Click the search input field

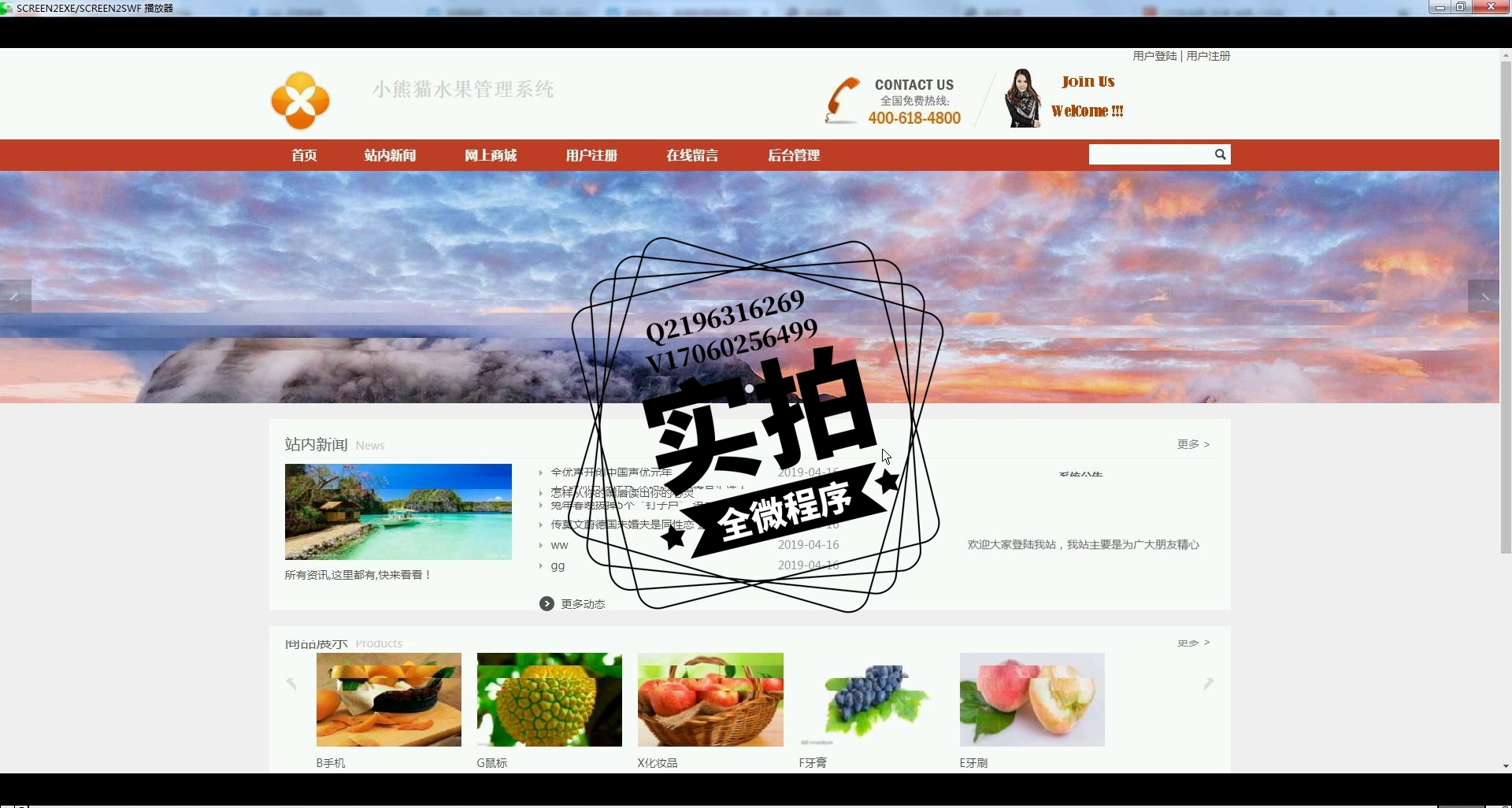(1151, 154)
